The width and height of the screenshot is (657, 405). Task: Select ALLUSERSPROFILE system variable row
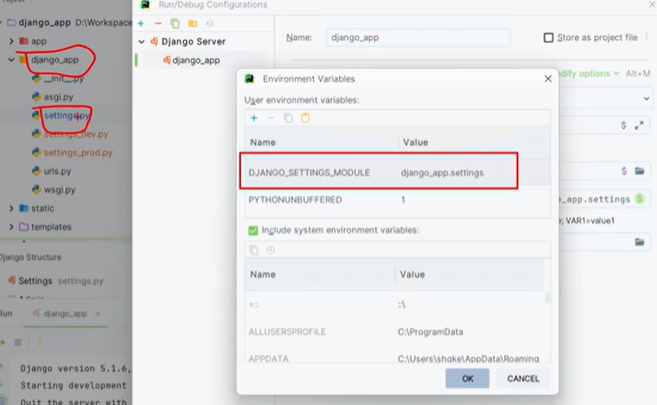point(394,332)
